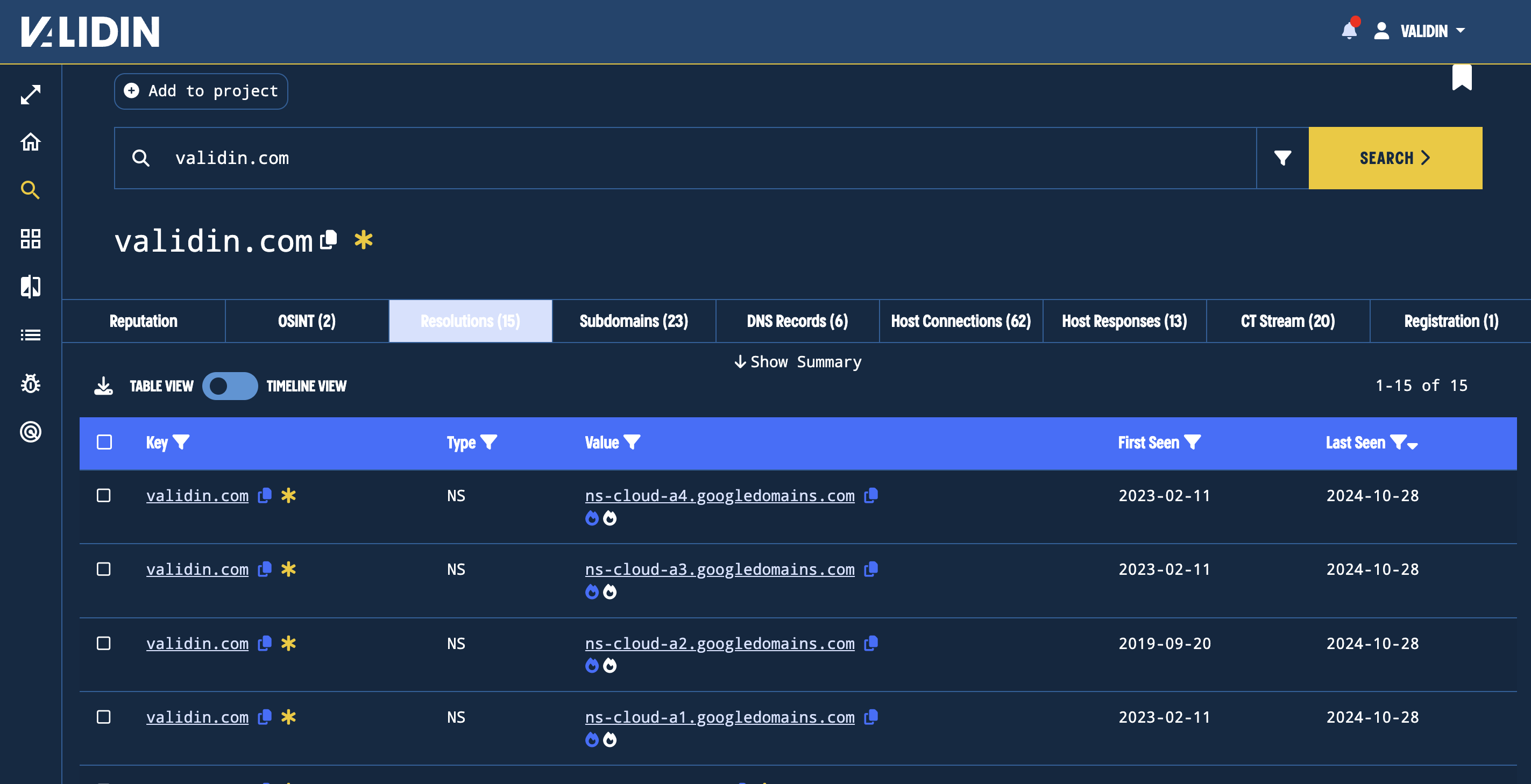Check the ns-cloud-a1 row checkbox
This screenshot has height=784, width=1531.
tap(103, 717)
